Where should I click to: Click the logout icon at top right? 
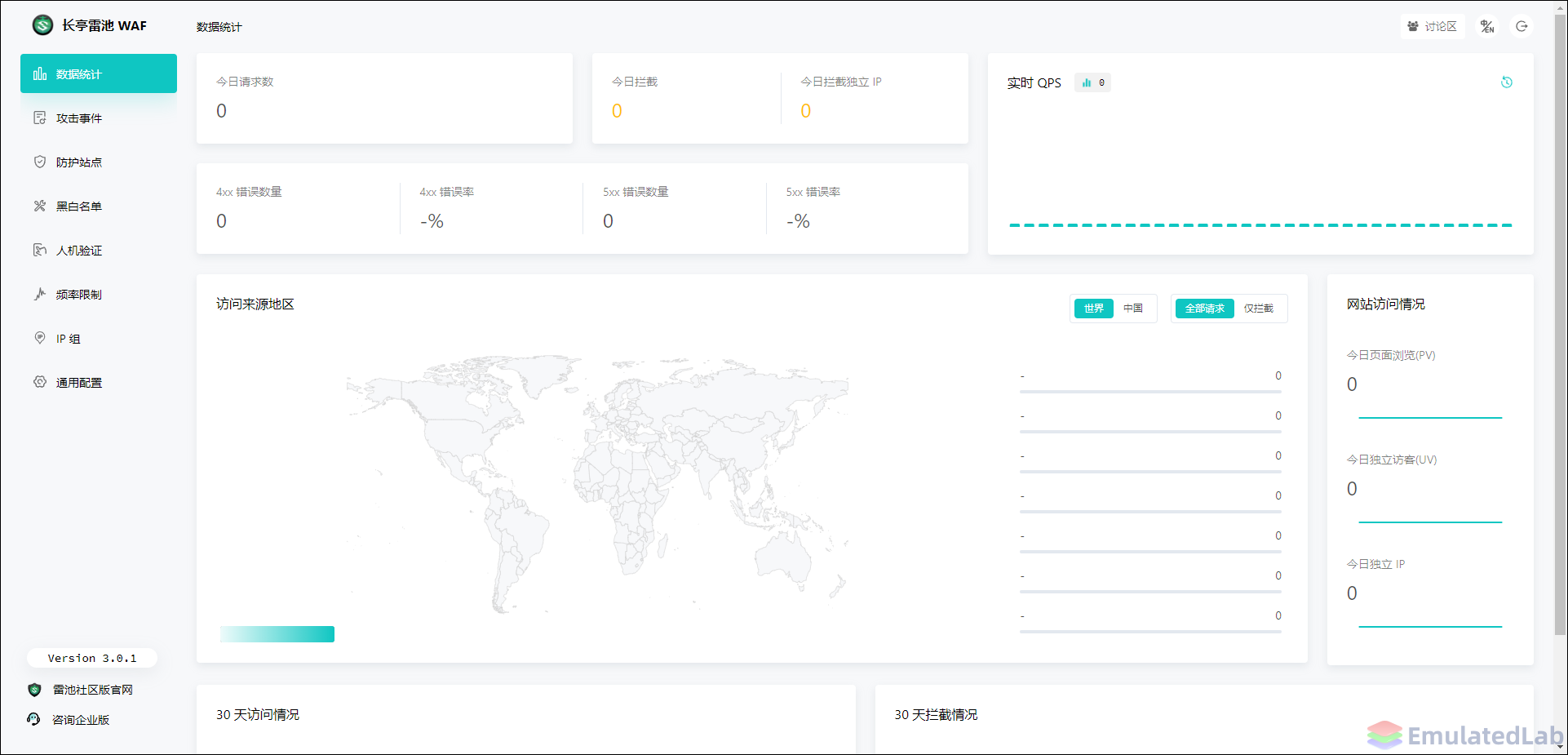click(x=1521, y=26)
